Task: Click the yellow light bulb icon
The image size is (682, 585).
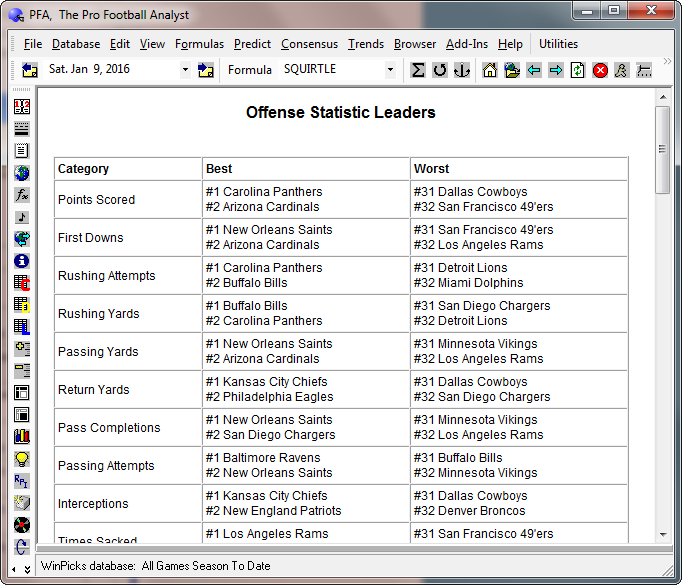Action: click(22, 459)
